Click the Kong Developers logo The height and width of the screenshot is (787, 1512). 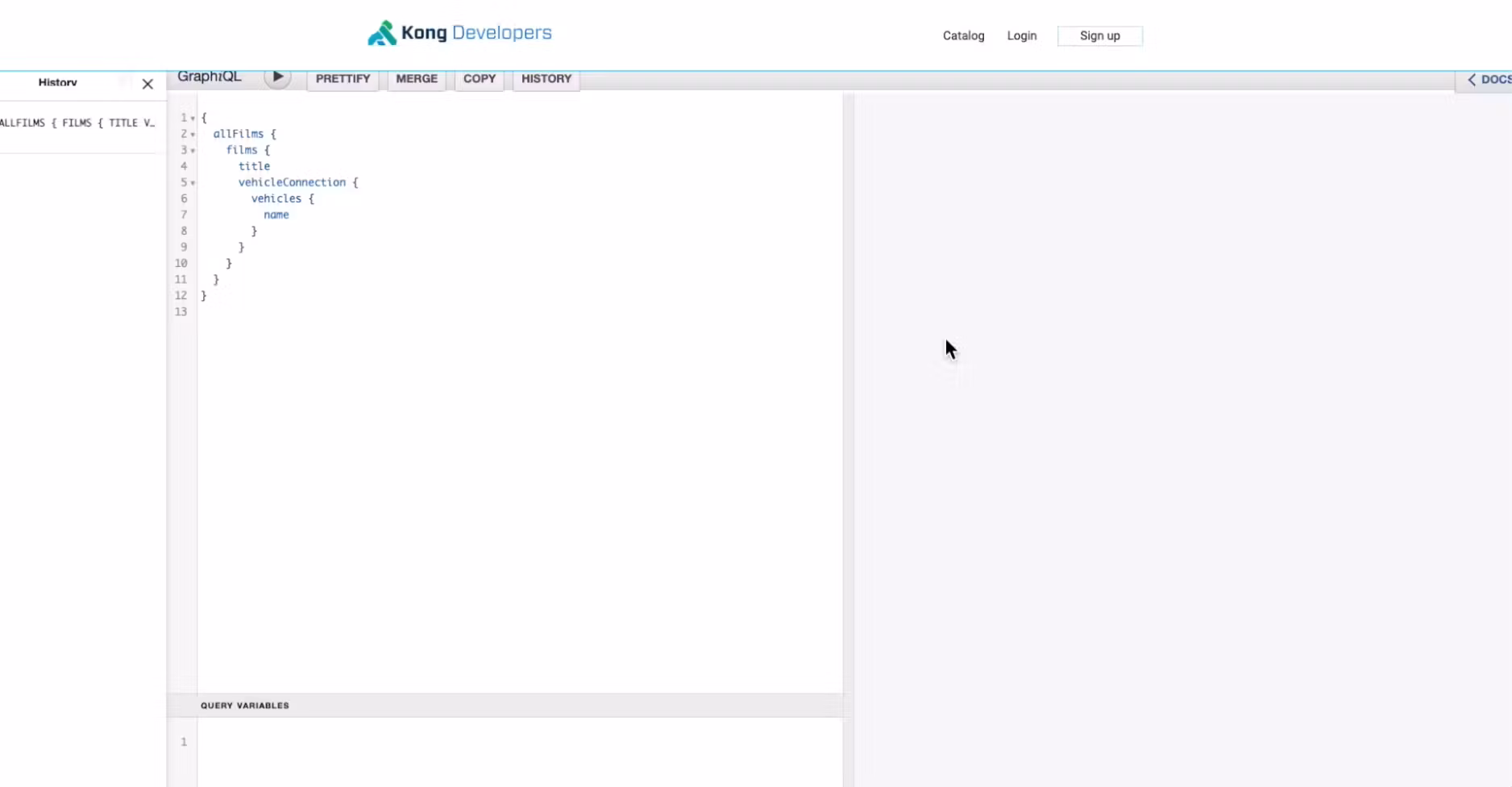pos(459,33)
